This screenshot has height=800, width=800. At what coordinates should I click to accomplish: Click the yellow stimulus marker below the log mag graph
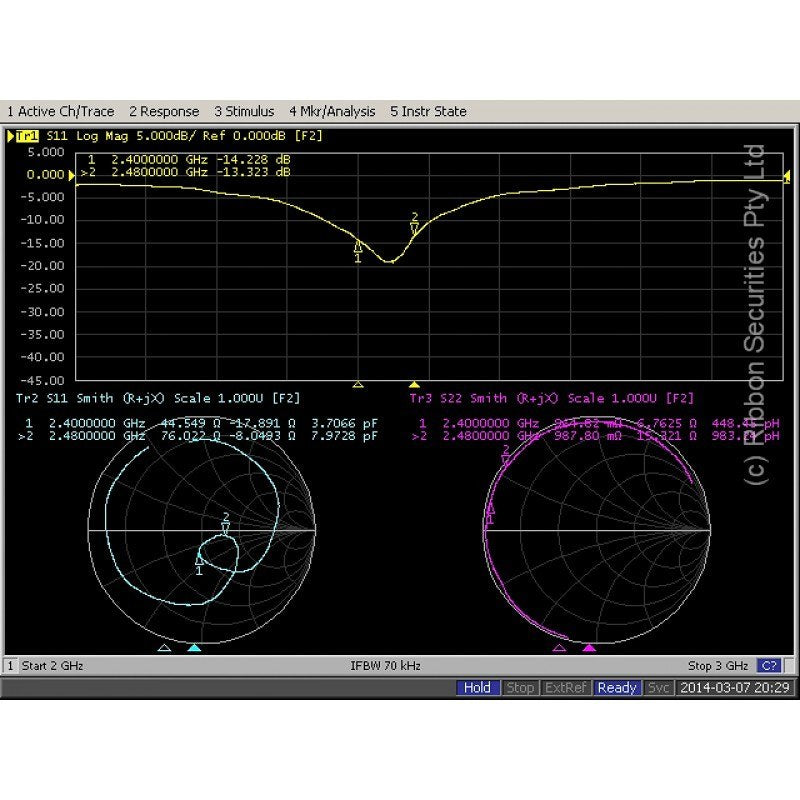(414, 383)
